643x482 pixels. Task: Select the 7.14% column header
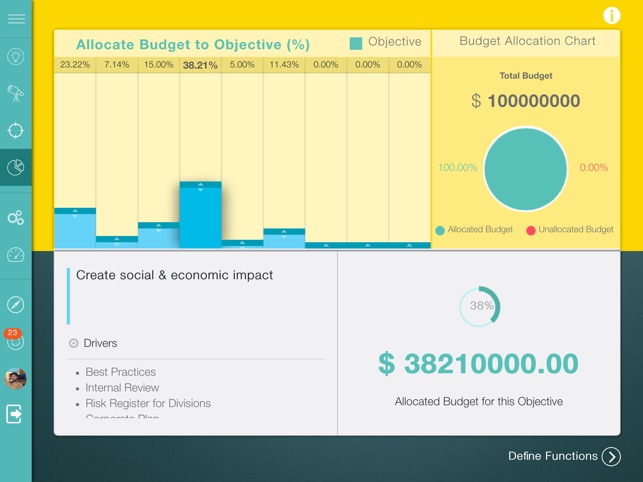[117, 65]
